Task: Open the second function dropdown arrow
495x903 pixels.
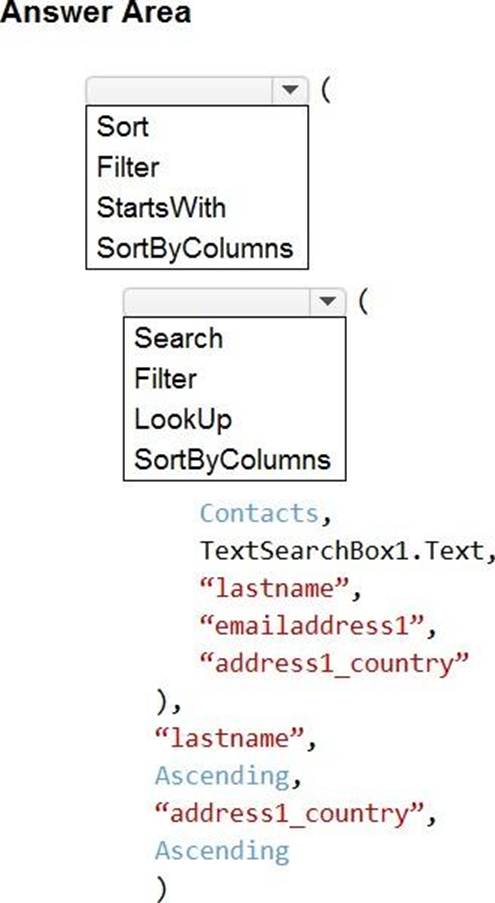Action: click(328, 301)
